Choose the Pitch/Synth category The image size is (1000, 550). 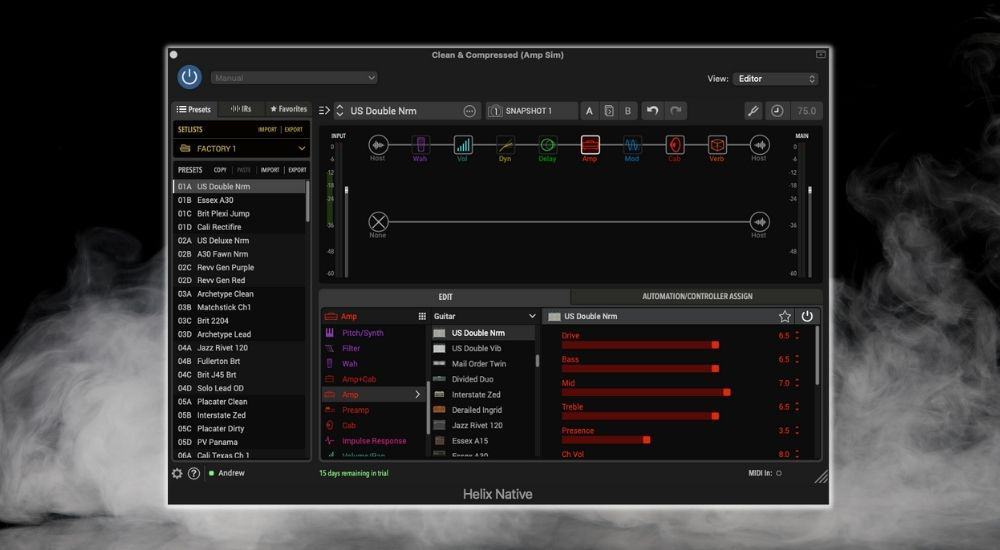[373, 333]
